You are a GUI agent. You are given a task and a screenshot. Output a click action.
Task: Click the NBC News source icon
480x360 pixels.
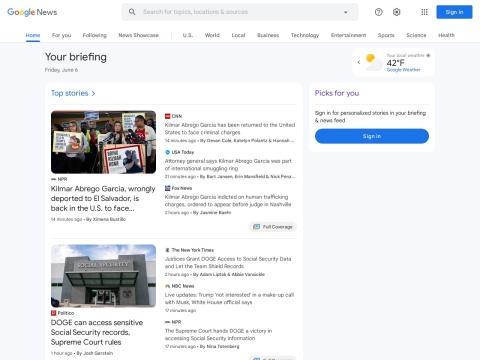167,286
